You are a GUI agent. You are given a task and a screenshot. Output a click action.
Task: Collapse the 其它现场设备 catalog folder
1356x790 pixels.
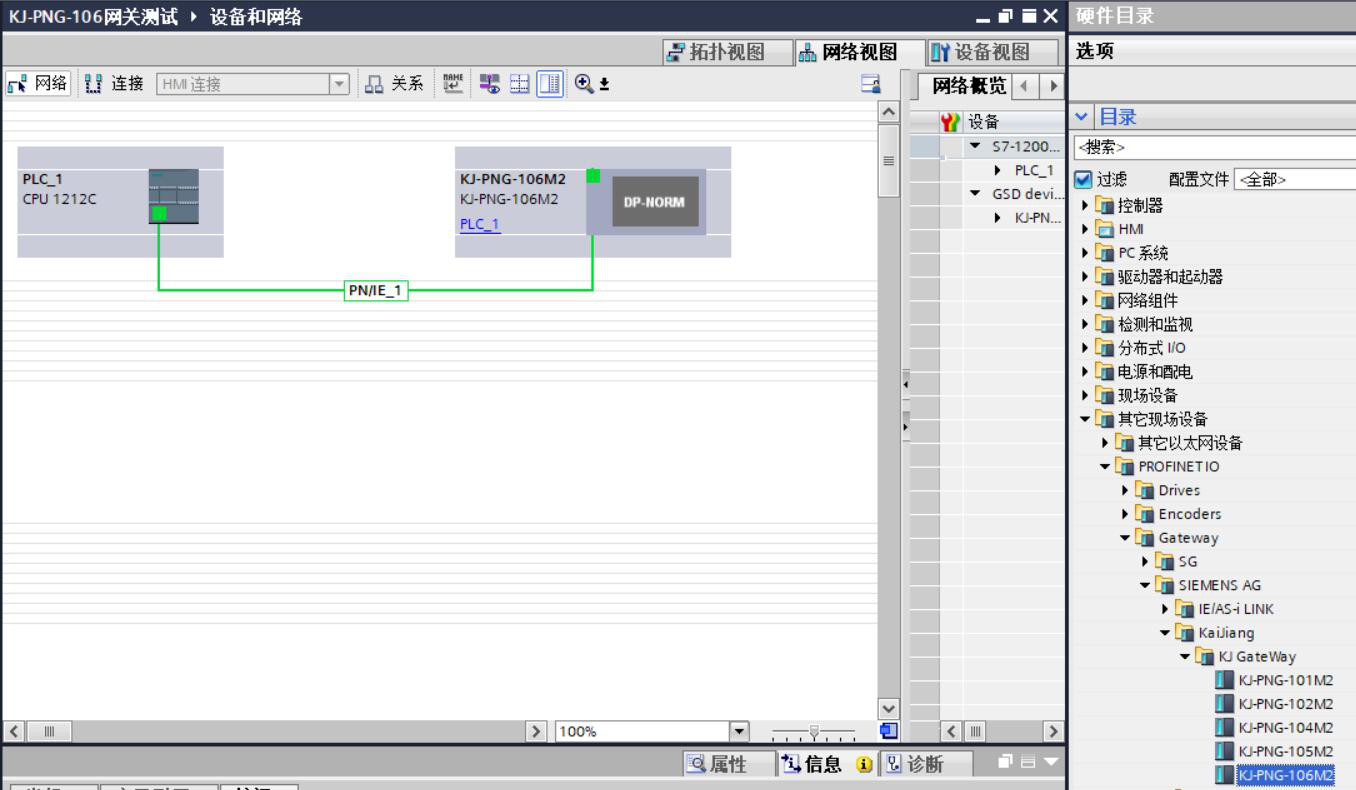coord(1086,419)
